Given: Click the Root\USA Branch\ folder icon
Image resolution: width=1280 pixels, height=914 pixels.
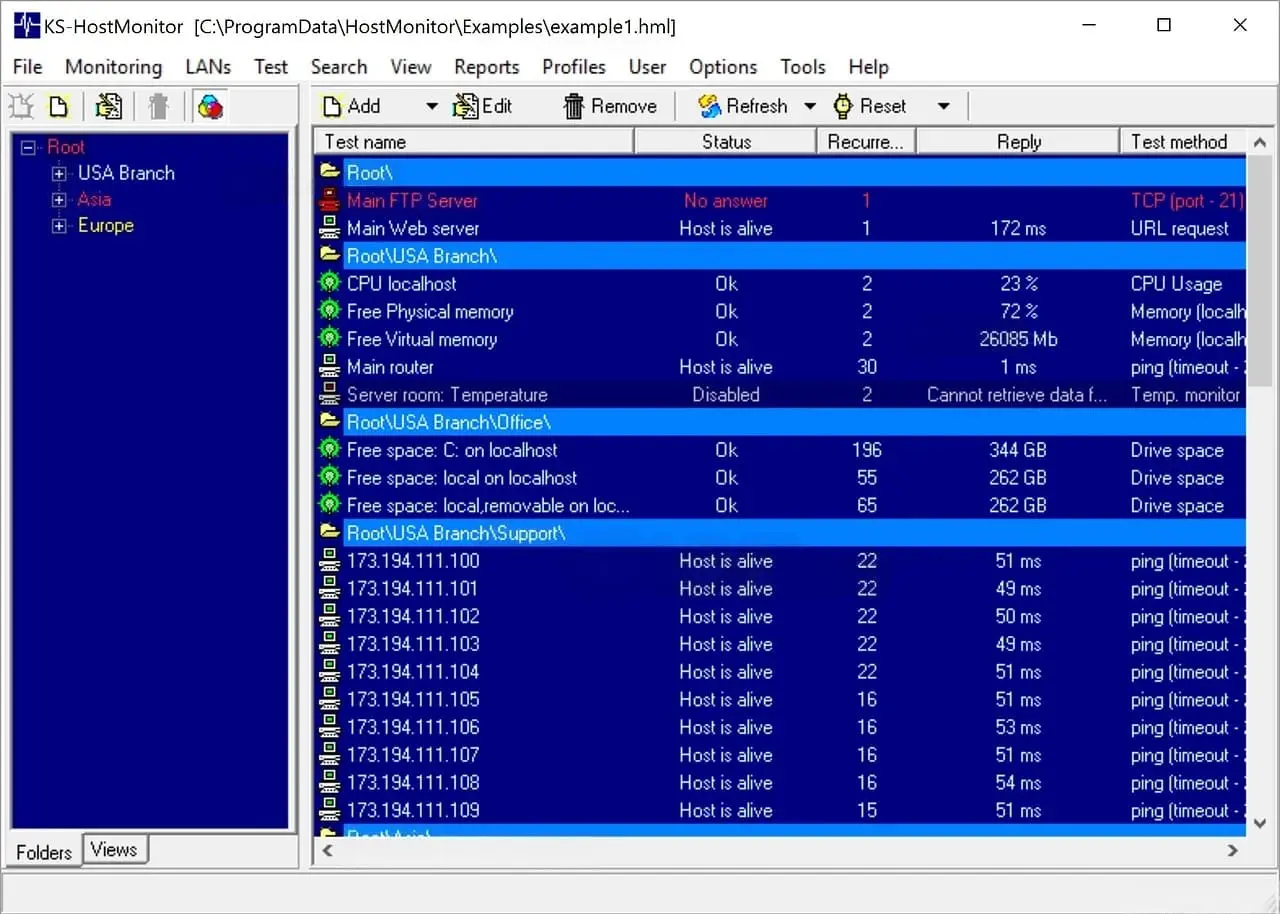Looking at the screenshot, I should point(329,255).
